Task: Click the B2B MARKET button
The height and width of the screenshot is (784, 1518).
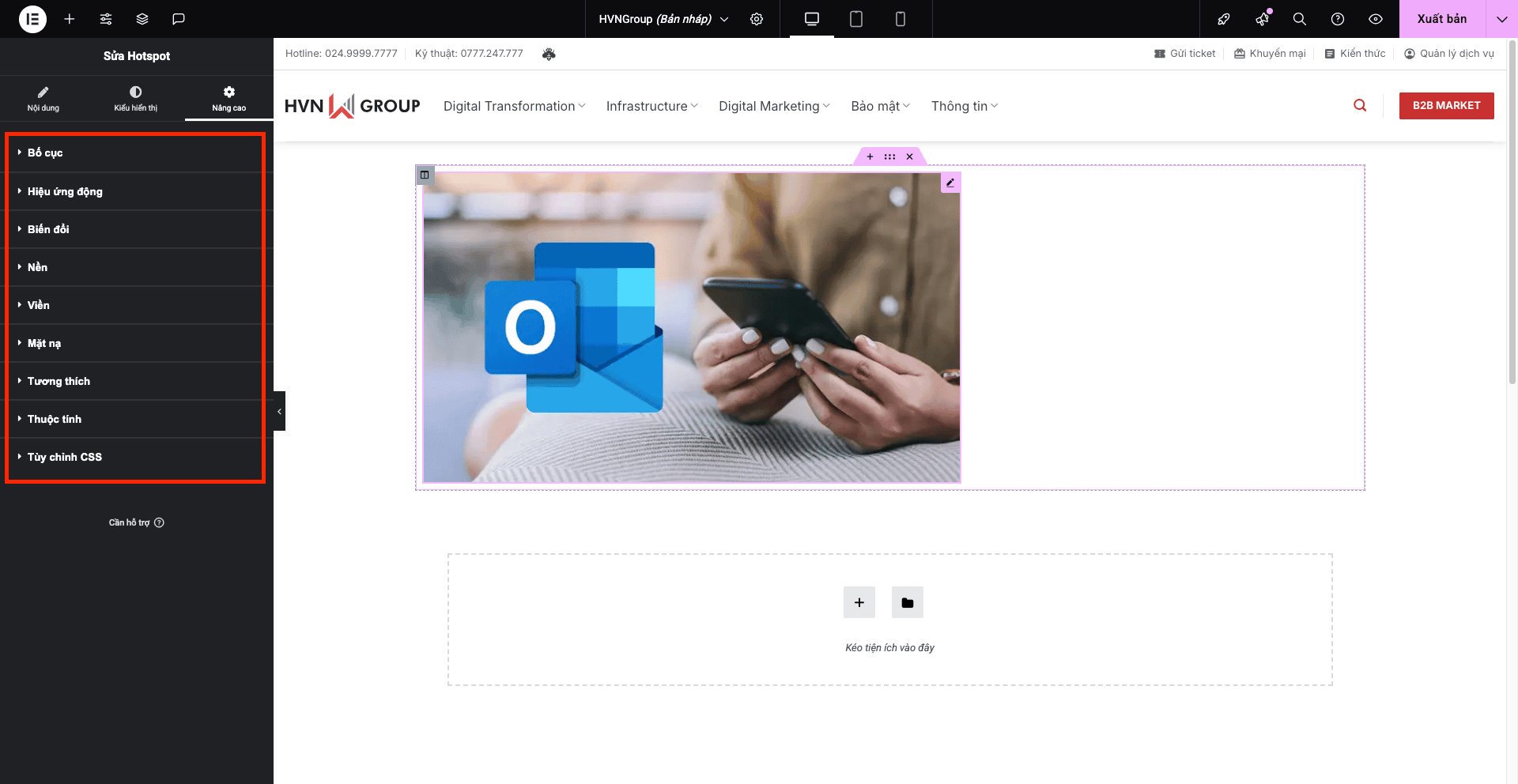Action: [1446, 106]
